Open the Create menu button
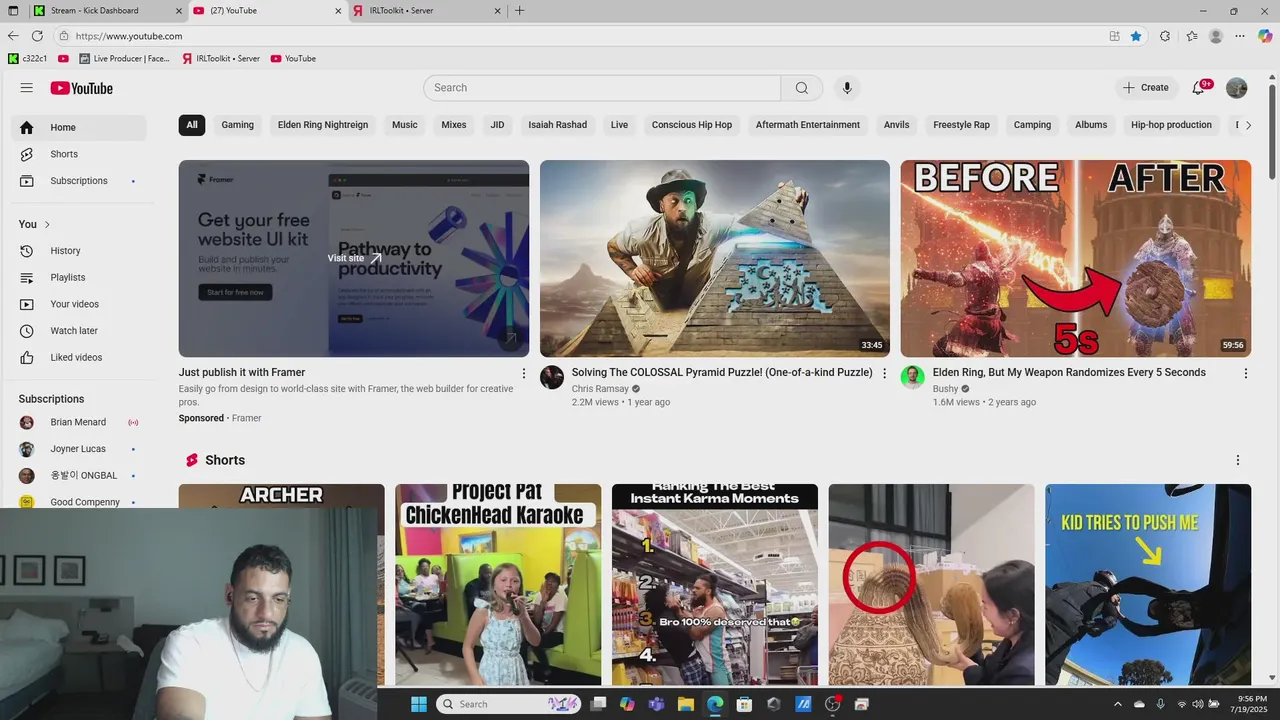This screenshot has height=720, width=1280. (1145, 88)
